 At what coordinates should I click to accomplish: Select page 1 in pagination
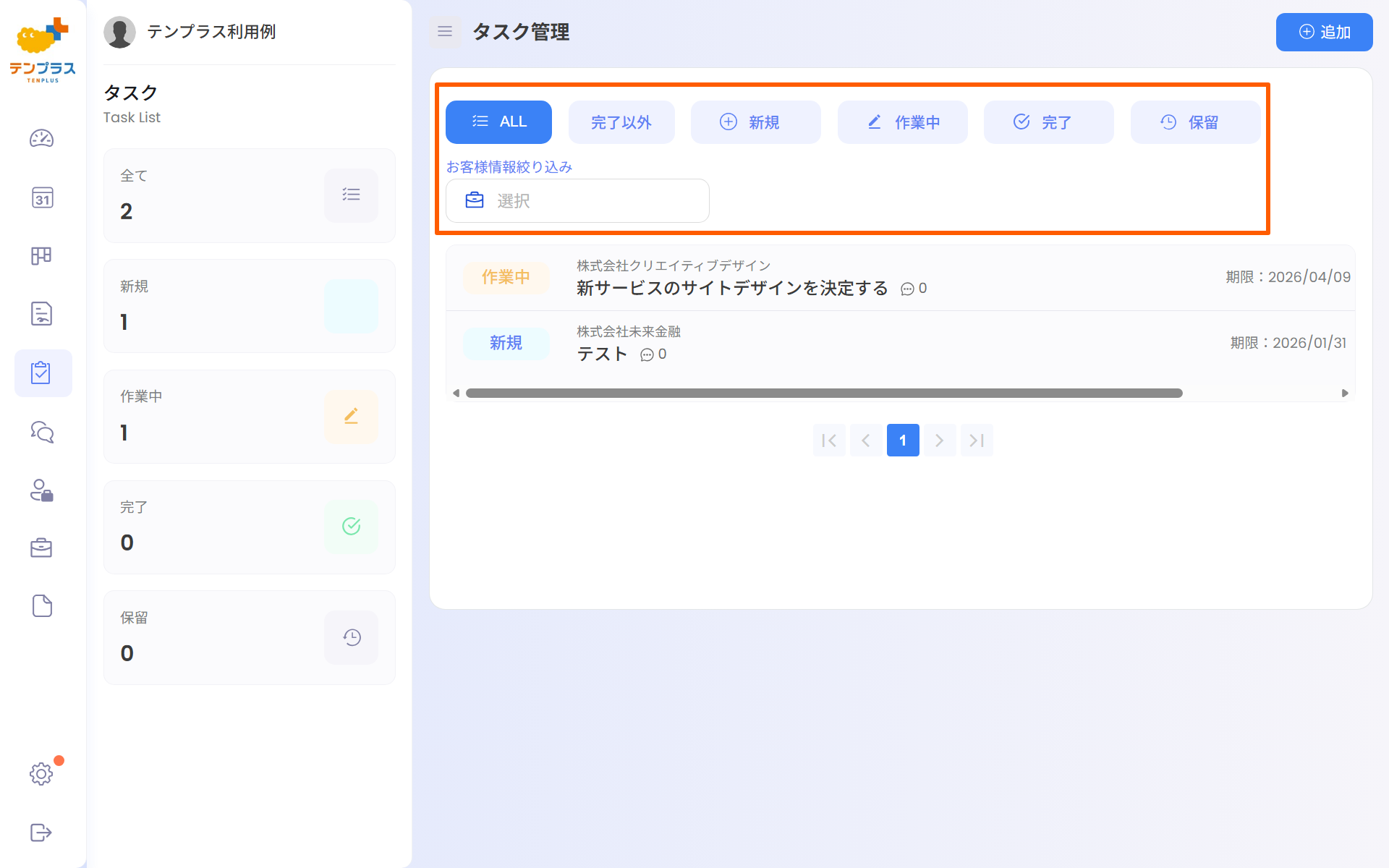(903, 440)
